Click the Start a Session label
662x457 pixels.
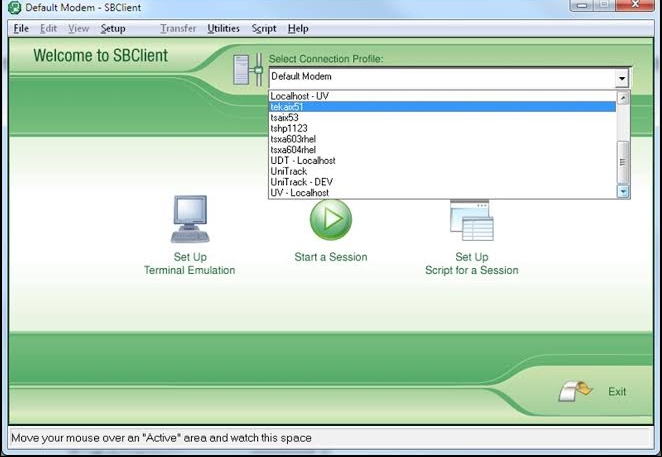point(331,257)
